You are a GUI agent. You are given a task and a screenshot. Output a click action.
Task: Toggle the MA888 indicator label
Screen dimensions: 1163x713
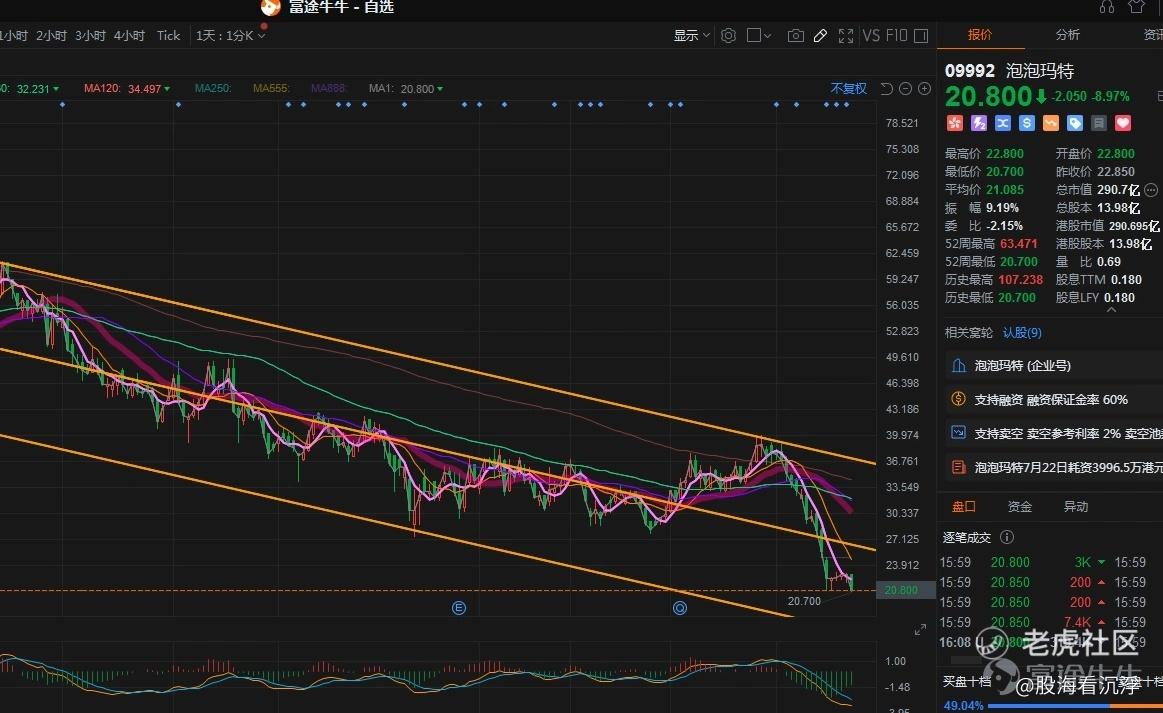[329, 88]
